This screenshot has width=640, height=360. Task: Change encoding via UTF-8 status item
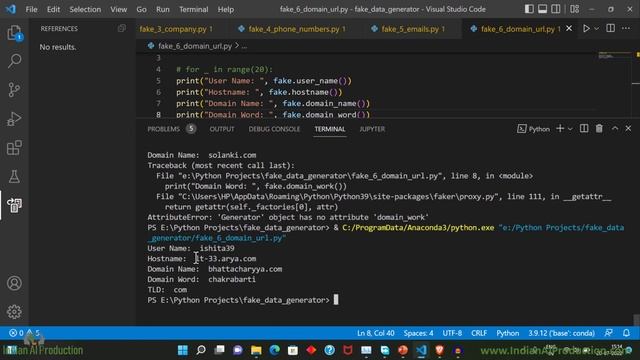tap(452, 333)
